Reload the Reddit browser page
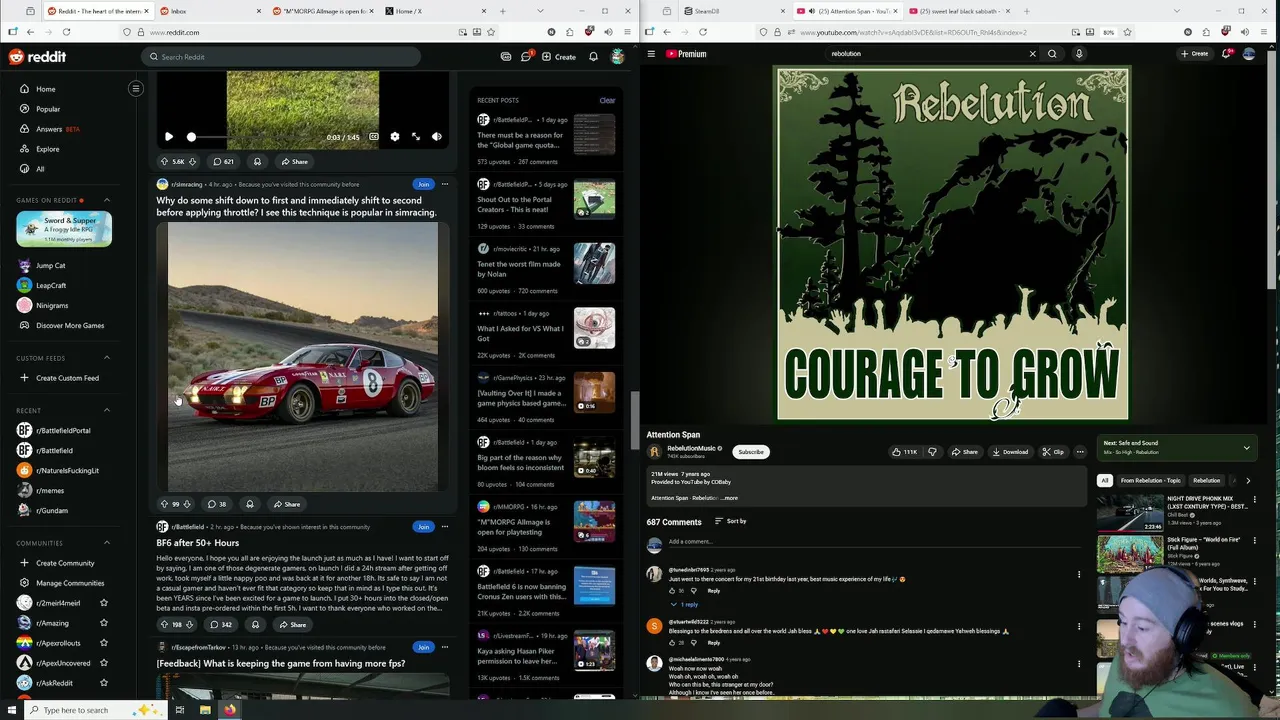 [x=66, y=32]
